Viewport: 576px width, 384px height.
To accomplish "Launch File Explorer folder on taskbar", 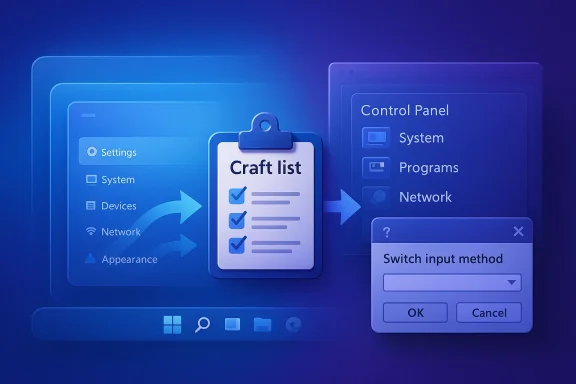I will (x=262, y=324).
